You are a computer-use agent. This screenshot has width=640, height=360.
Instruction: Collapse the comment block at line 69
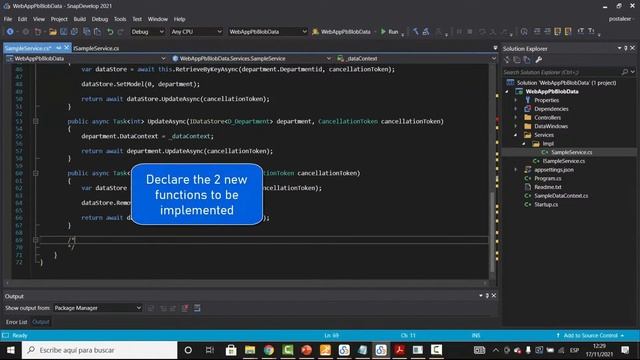tap(36, 240)
